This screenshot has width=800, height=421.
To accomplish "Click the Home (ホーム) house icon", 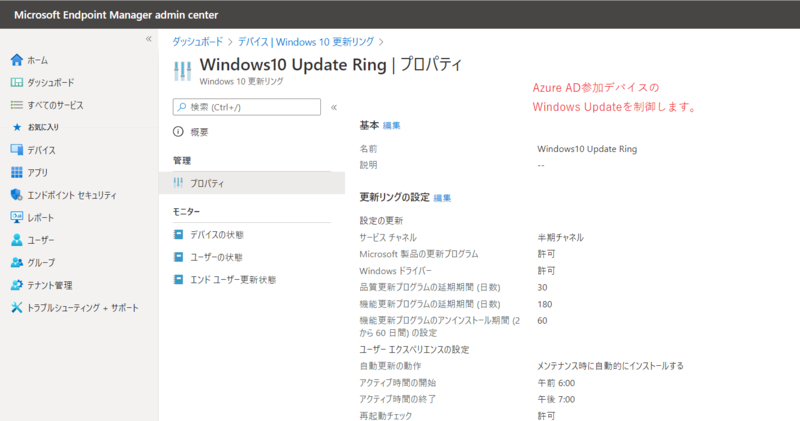I will [17, 60].
